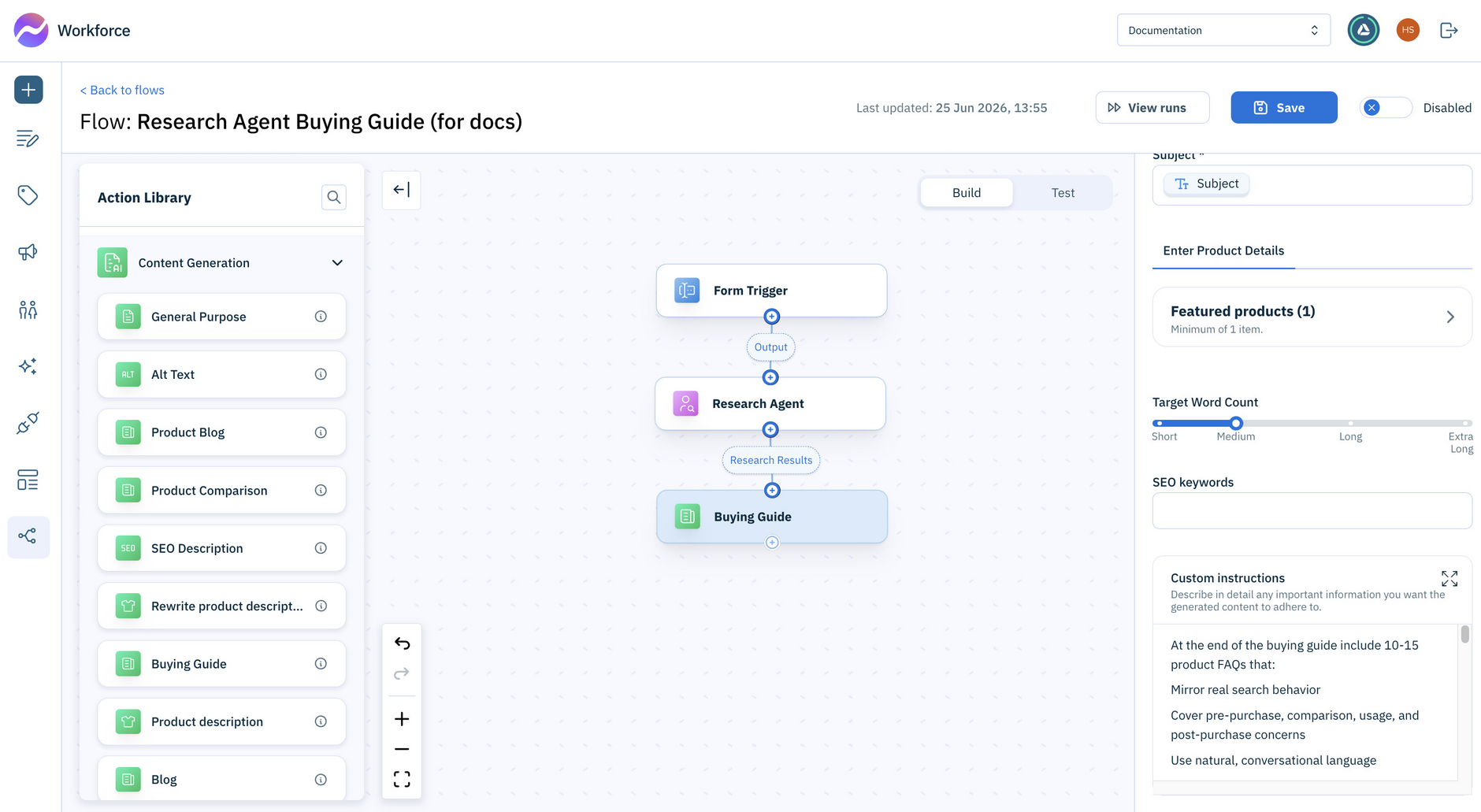Redo the canvas change
This screenshot has width=1481, height=812.
[402, 673]
